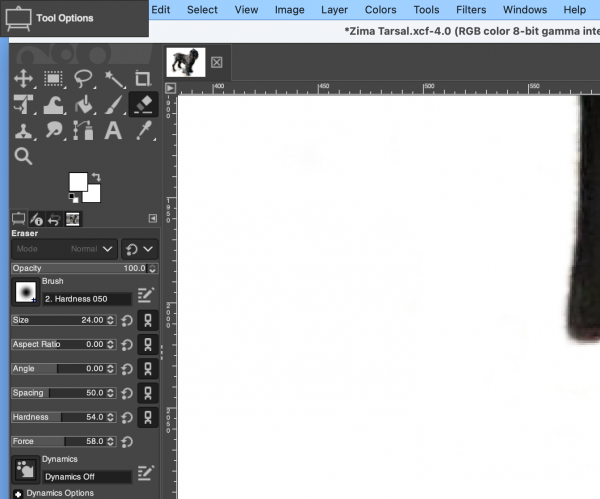Select the Fuzzy Select wand tool
The width and height of the screenshot is (600, 499).
tap(113, 79)
